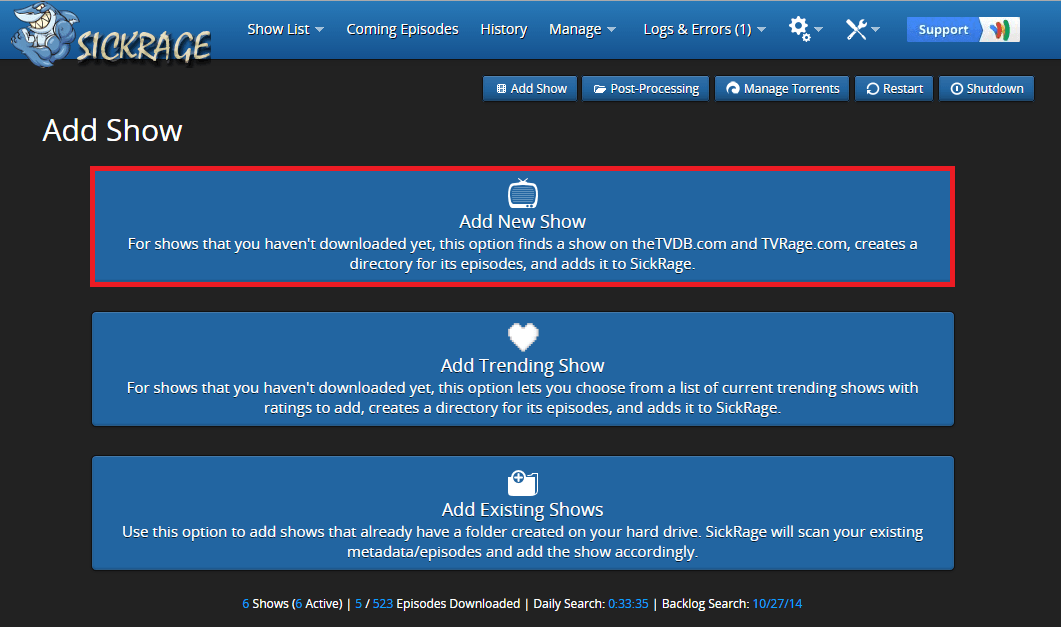Open the gear settings icon menu
The image size is (1061, 627).
[x=804, y=29]
